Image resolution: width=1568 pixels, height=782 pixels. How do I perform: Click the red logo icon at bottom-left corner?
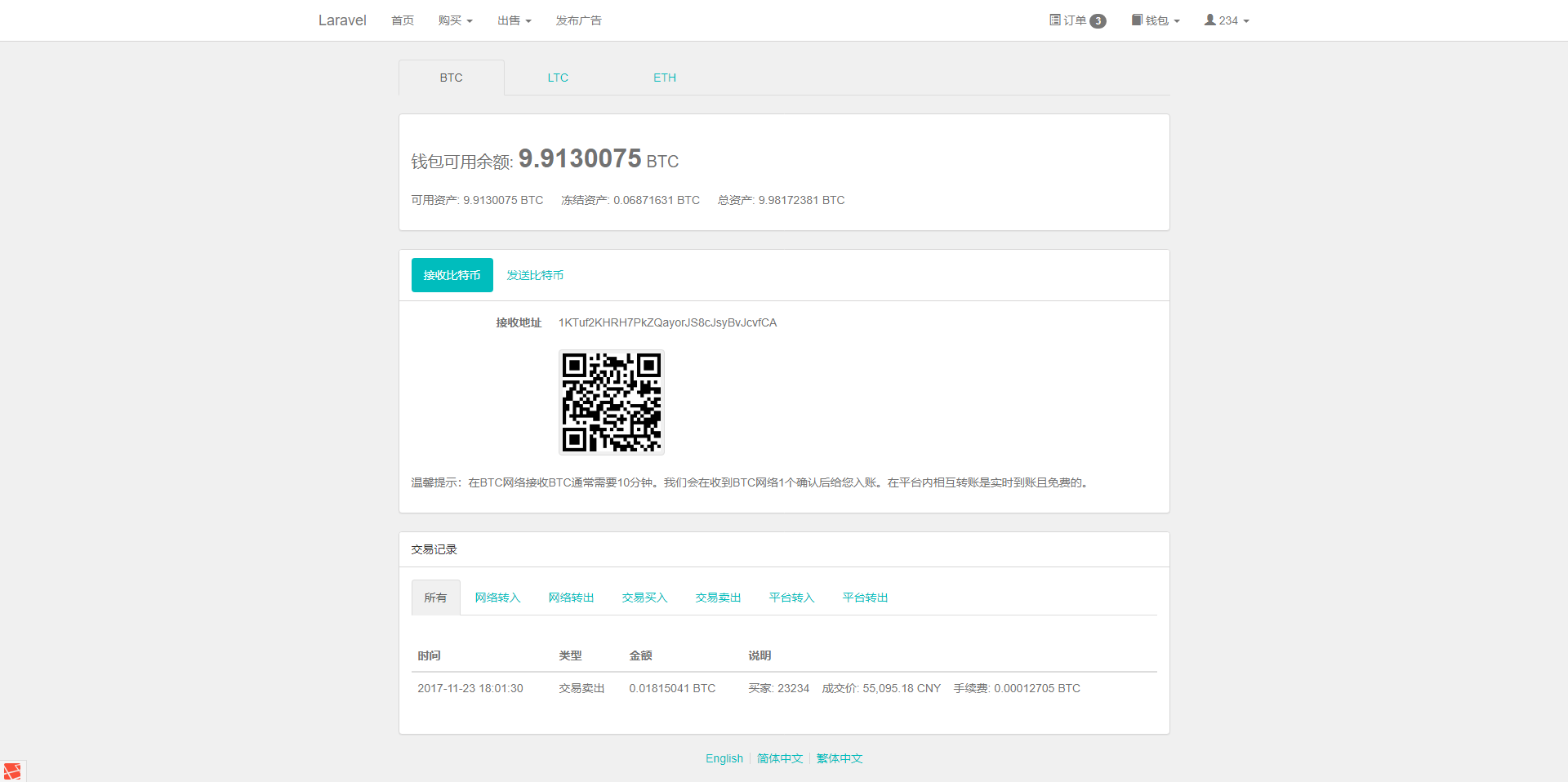click(x=13, y=771)
